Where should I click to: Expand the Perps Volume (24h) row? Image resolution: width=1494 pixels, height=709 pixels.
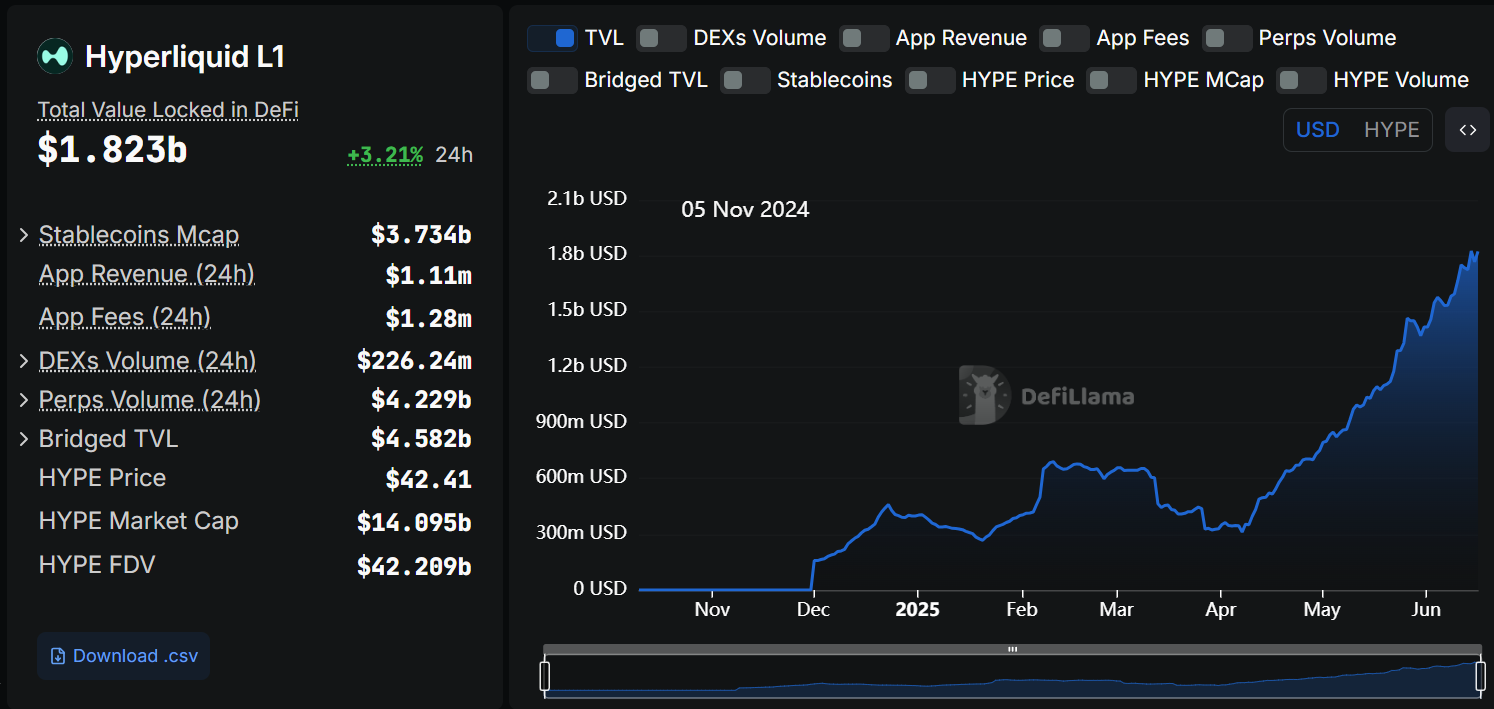point(24,400)
